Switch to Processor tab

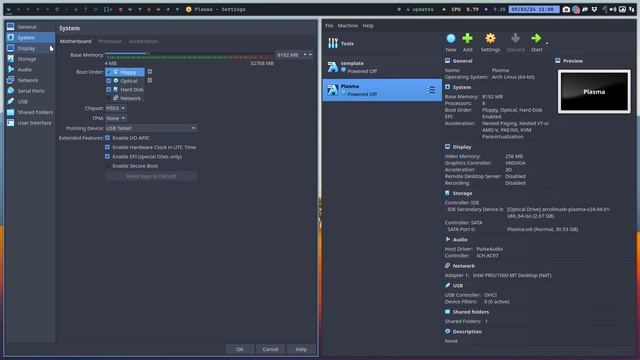tap(110, 41)
